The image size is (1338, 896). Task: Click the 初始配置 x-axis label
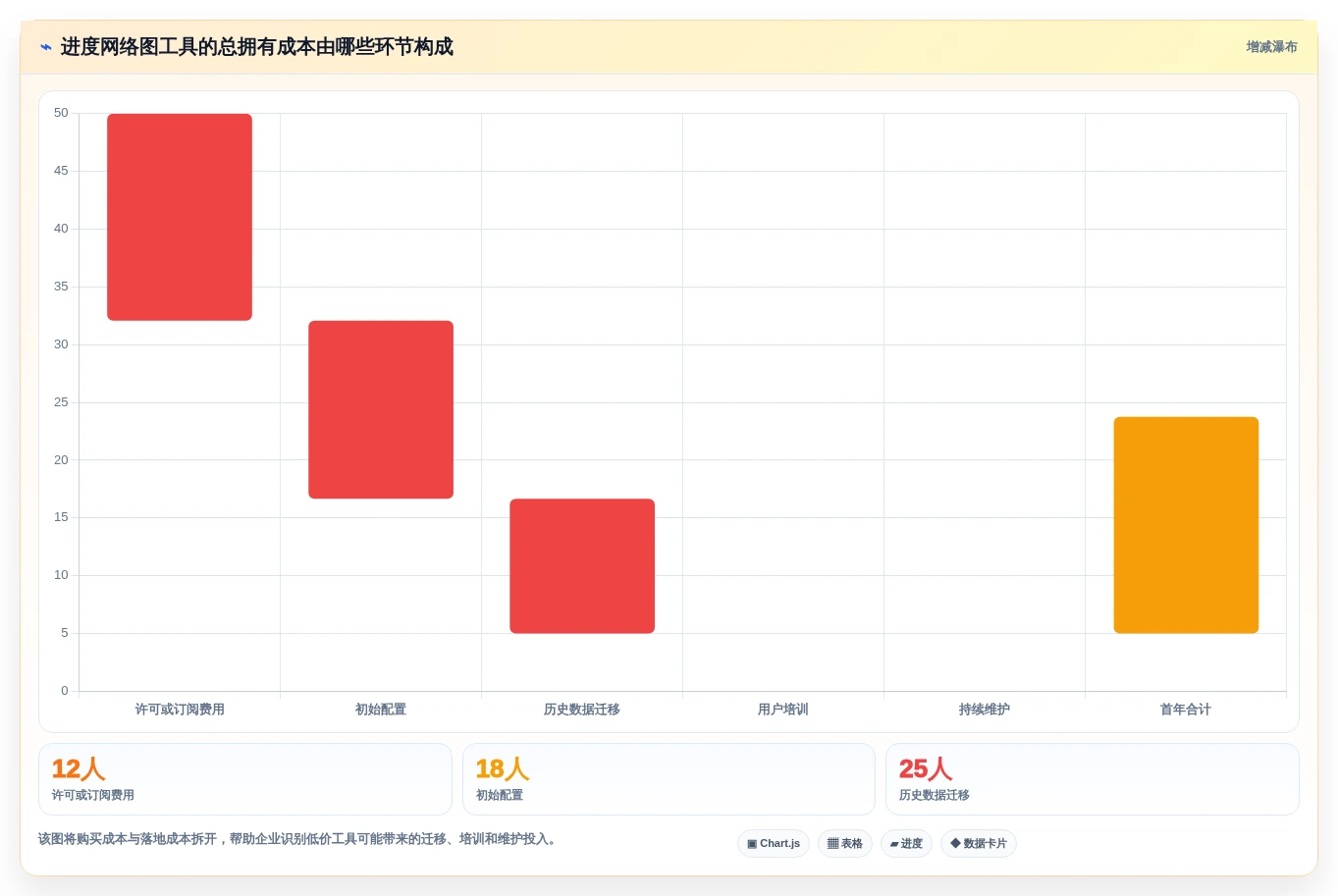click(381, 710)
